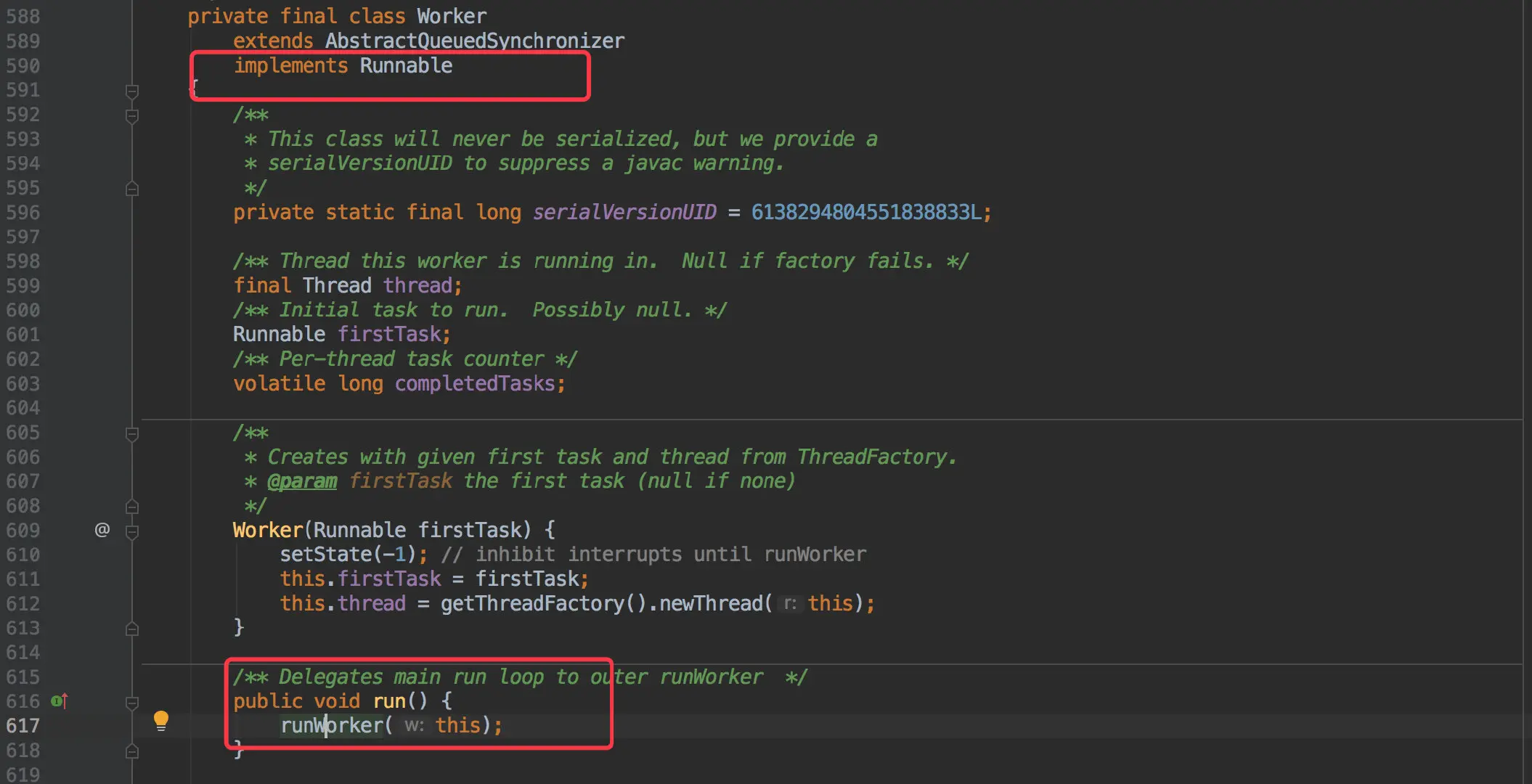The image size is (1532, 784).
Task: Click the implements-method gutter icon on line 616
Action: pyautogui.click(x=60, y=701)
